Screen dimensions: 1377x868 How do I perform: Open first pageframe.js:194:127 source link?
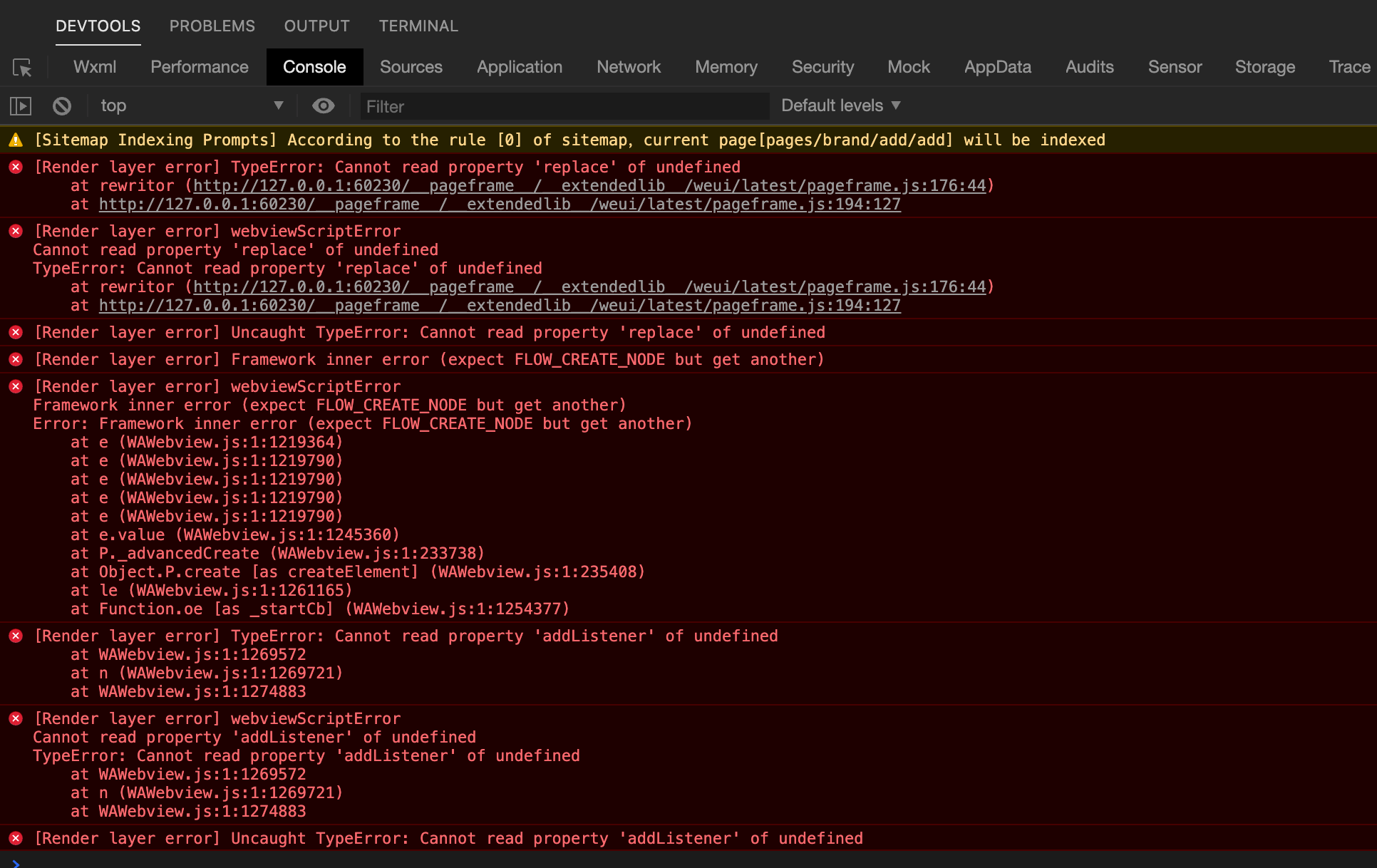pos(499,205)
